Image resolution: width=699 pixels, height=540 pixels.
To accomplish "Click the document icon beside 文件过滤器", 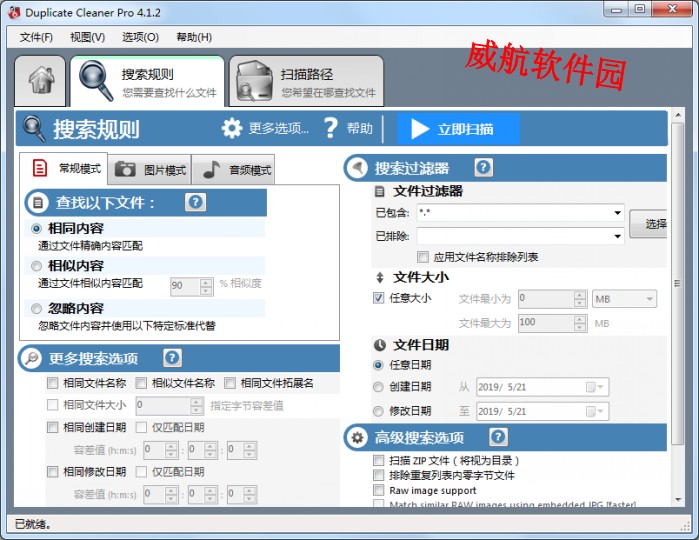I will 379,192.
